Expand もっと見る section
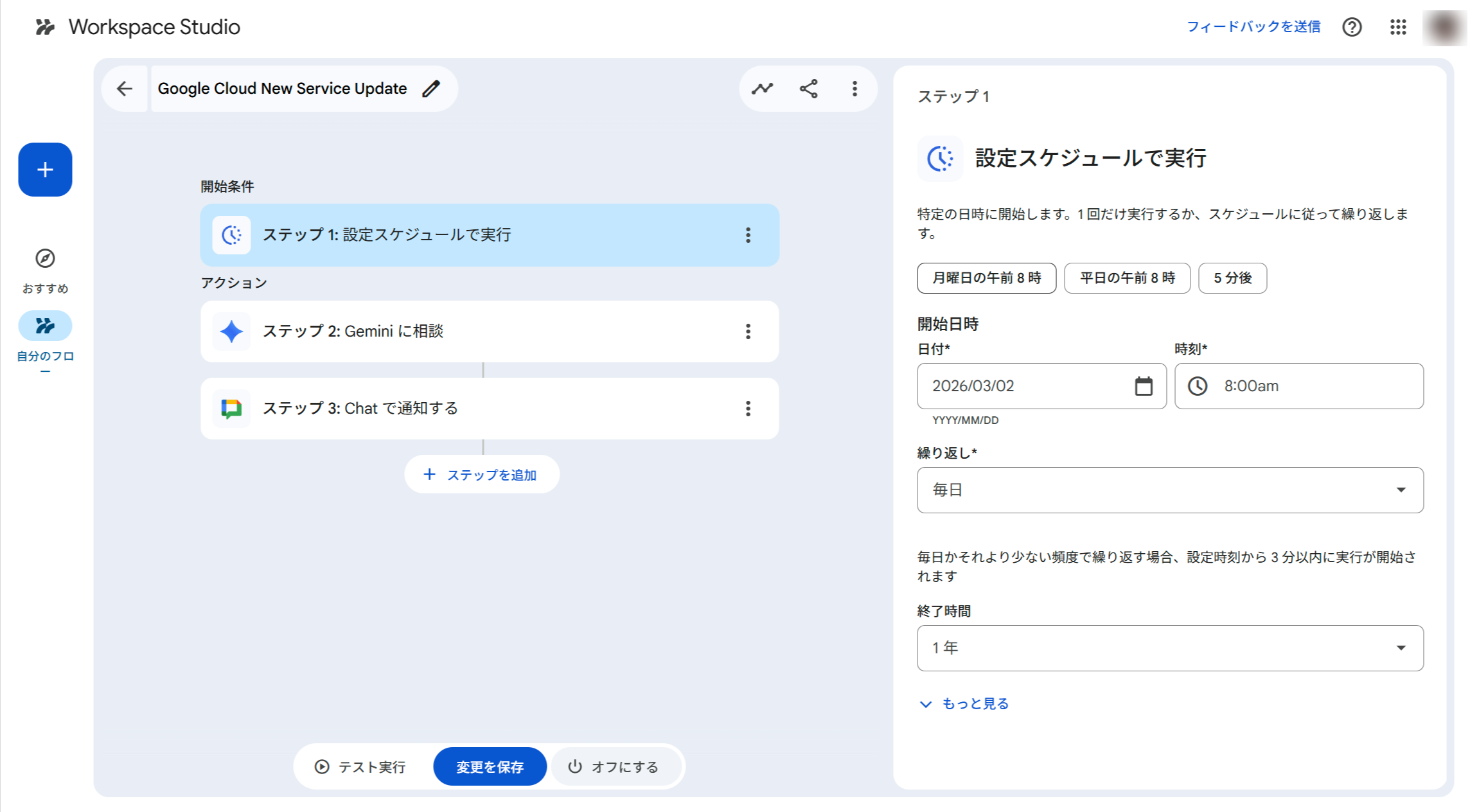Image resolution: width=1470 pixels, height=812 pixels. [x=964, y=704]
